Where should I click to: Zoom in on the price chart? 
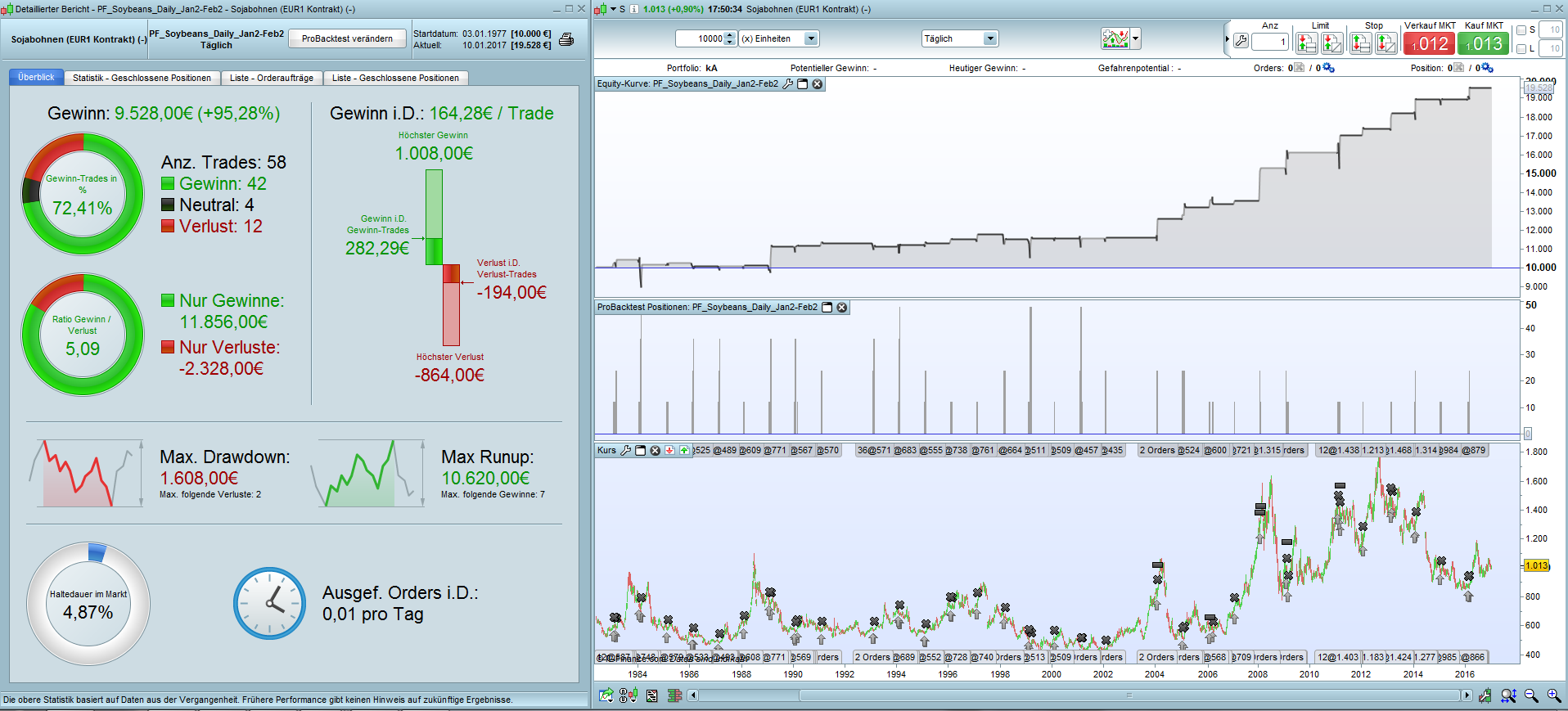click(x=1553, y=695)
